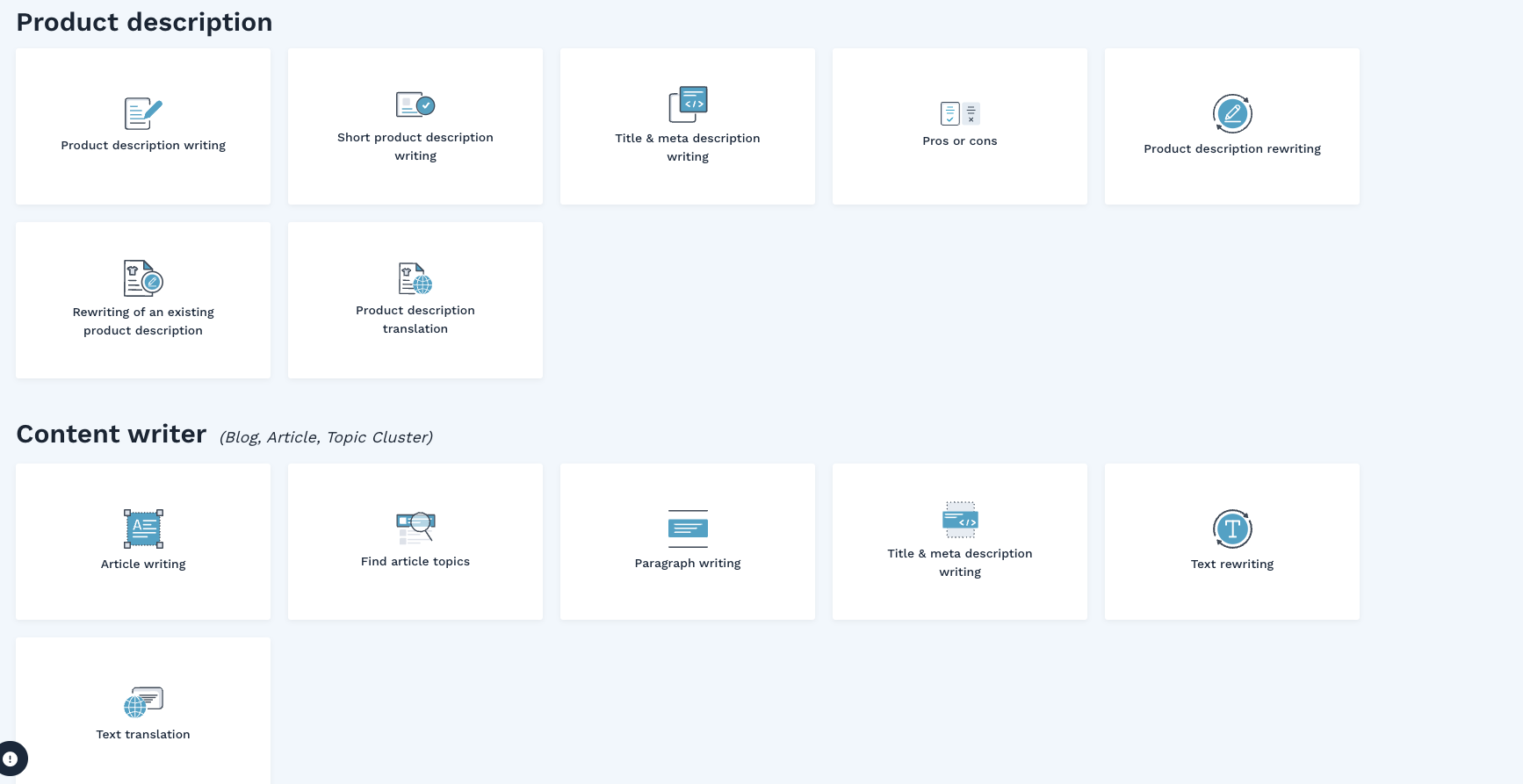The image size is (1523, 784).
Task: Open the "Find article topics" text link
Action: point(415,562)
